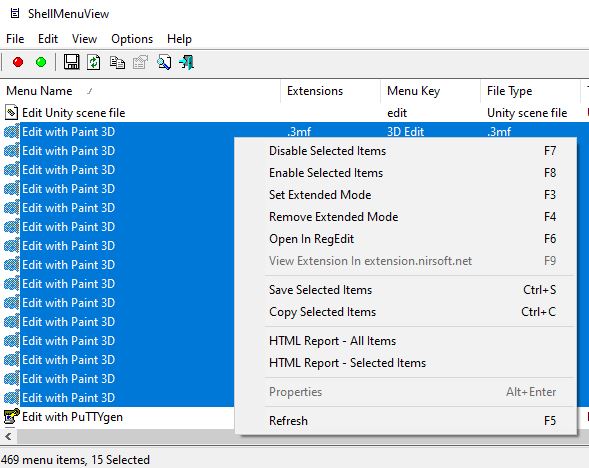Click Refresh in the context menu

click(406, 421)
